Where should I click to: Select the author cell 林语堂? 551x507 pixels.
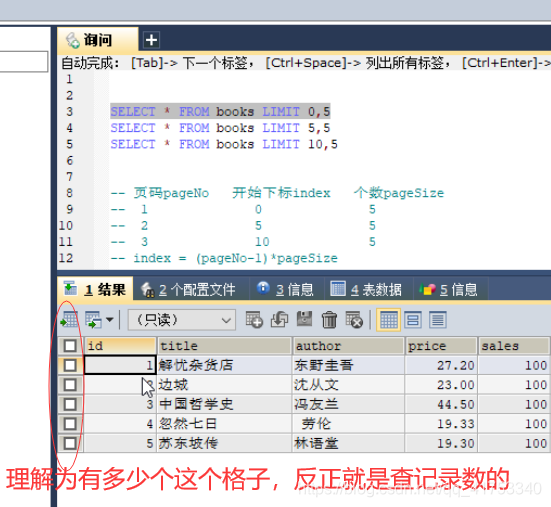(348, 443)
